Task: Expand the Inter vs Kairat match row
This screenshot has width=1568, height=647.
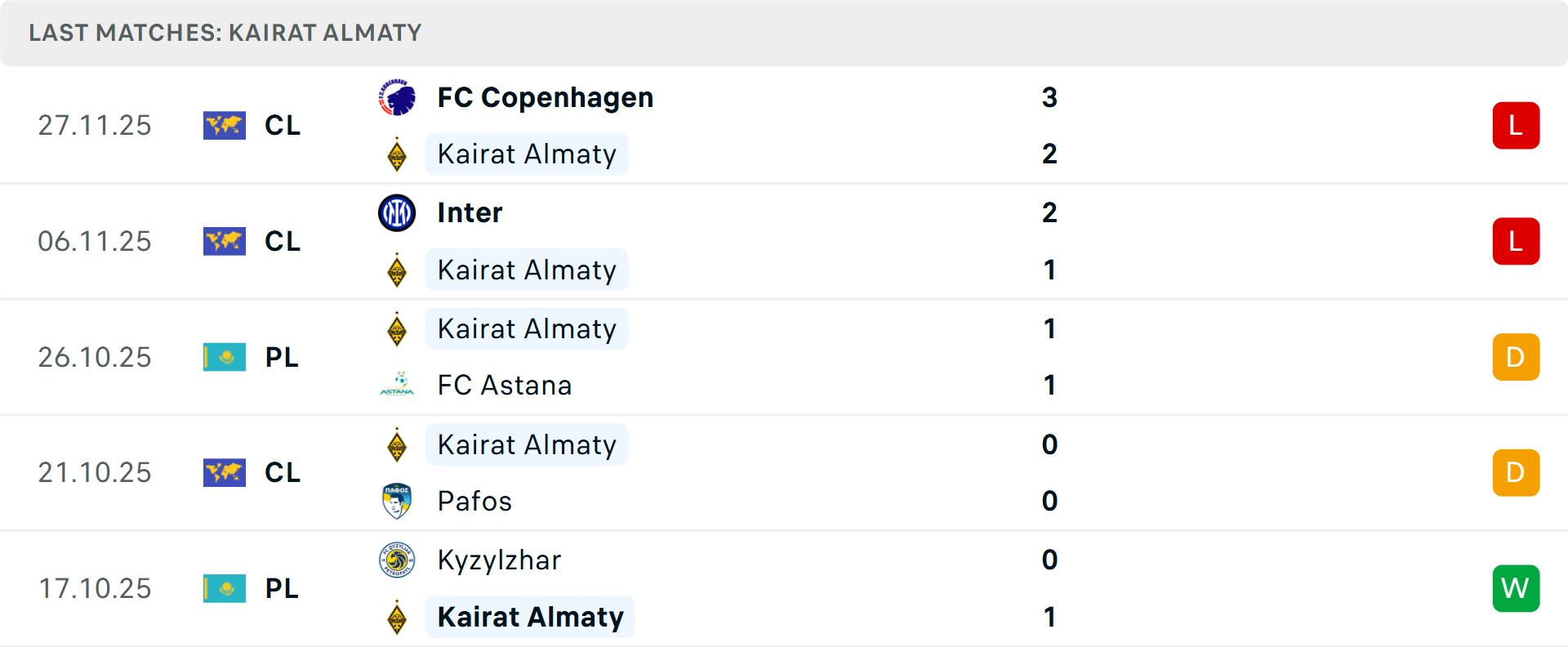Action: [784, 241]
